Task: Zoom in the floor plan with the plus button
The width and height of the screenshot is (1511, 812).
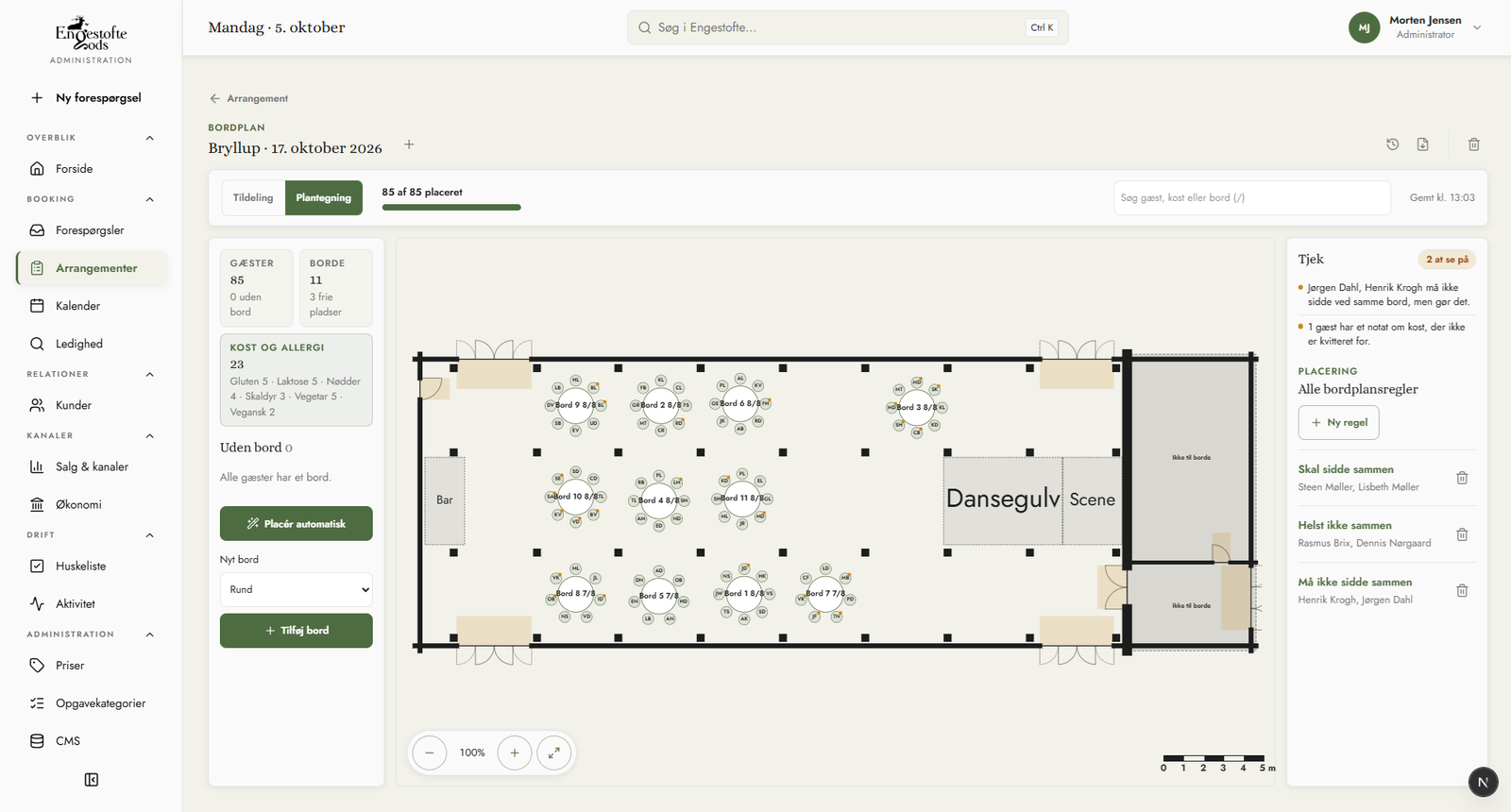Action: coord(515,753)
